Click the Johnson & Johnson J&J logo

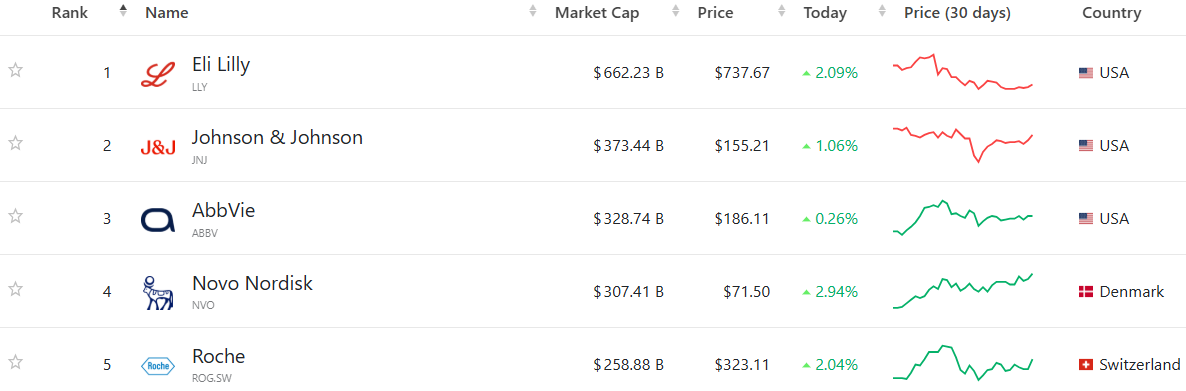click(x=158, y=147)
